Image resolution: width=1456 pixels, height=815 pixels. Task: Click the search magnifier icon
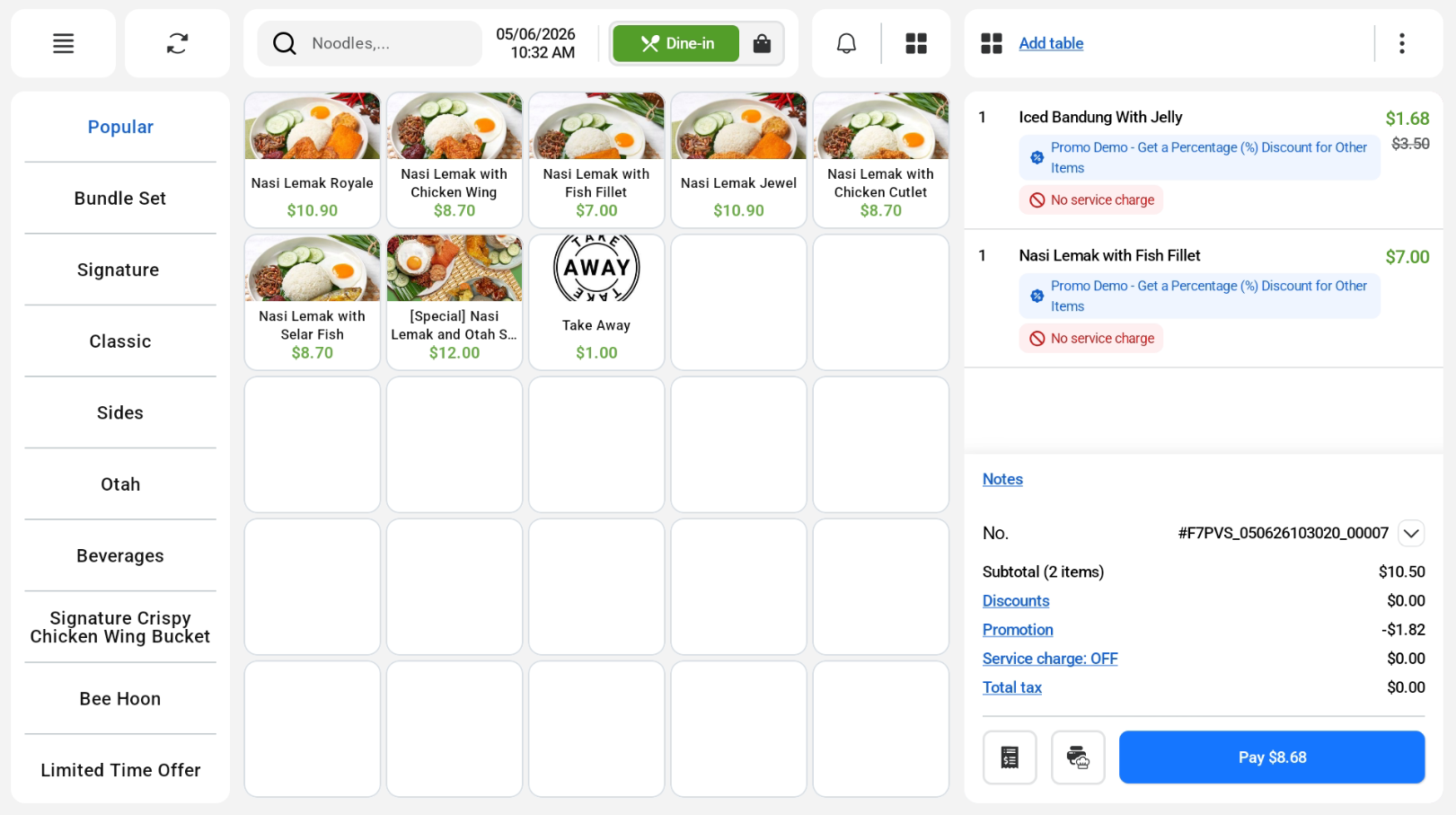click(x=285, y=43)
